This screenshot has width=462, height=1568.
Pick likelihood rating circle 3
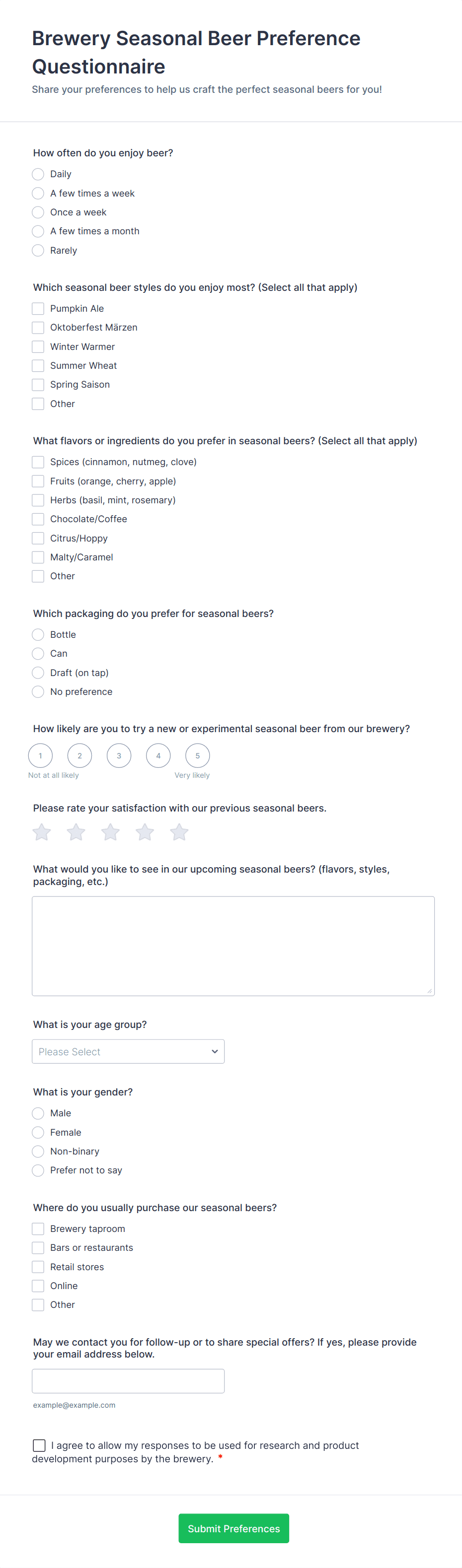click(119, 756)
